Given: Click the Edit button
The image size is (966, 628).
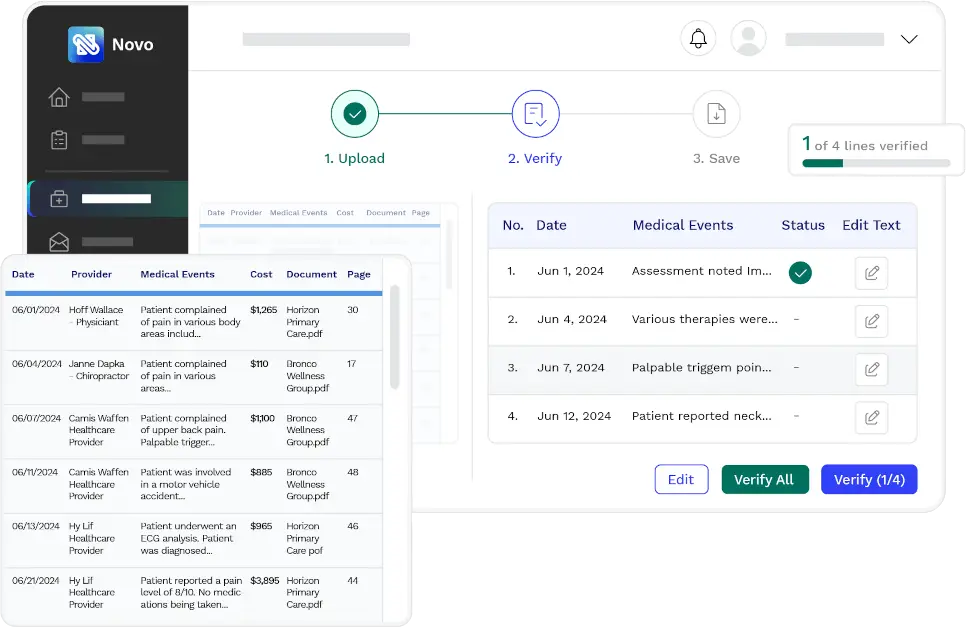Looking at the screenshot, I should [x=681, y=479].
